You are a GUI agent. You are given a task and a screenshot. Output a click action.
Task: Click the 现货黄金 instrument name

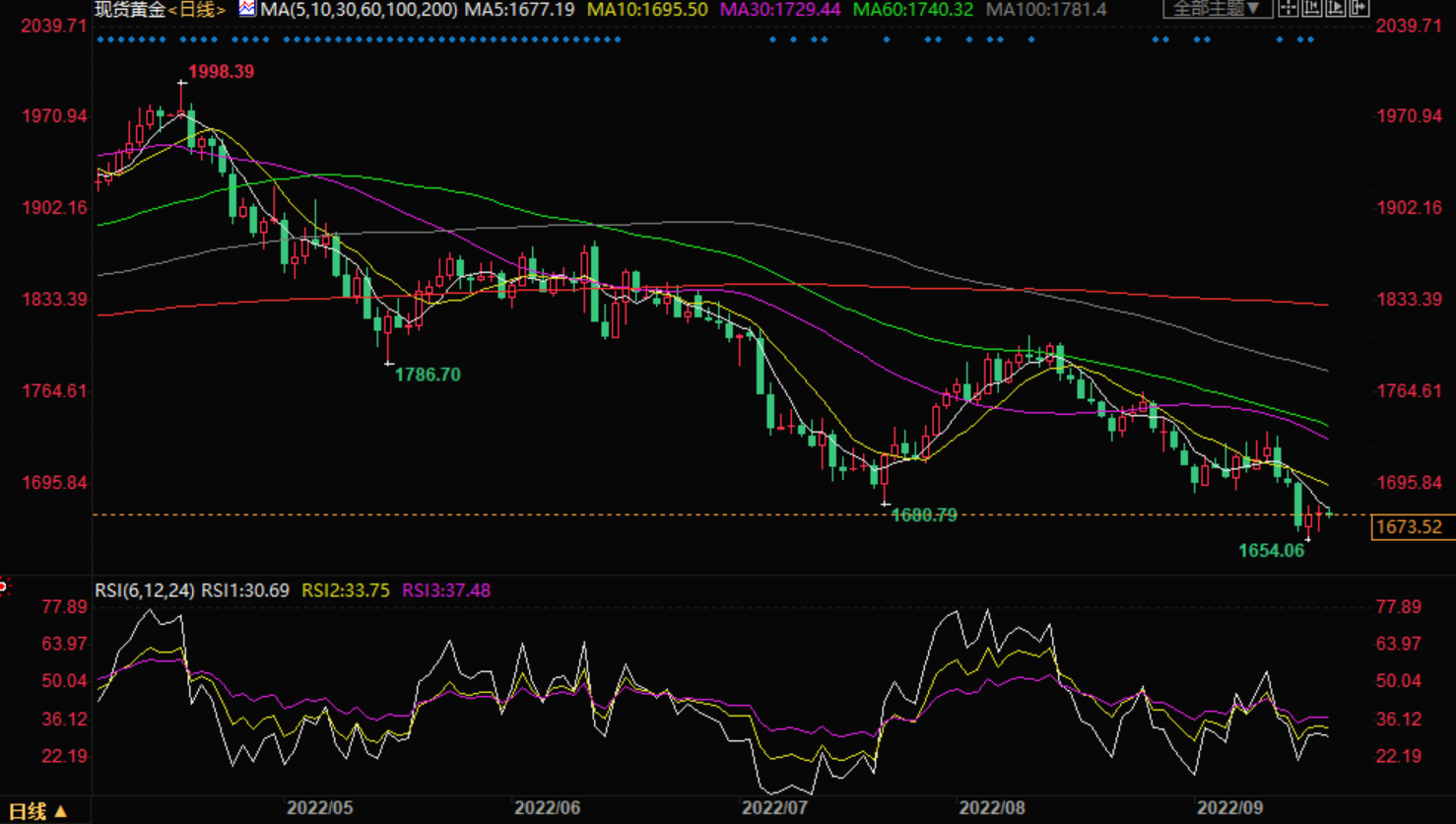point(130,10)
